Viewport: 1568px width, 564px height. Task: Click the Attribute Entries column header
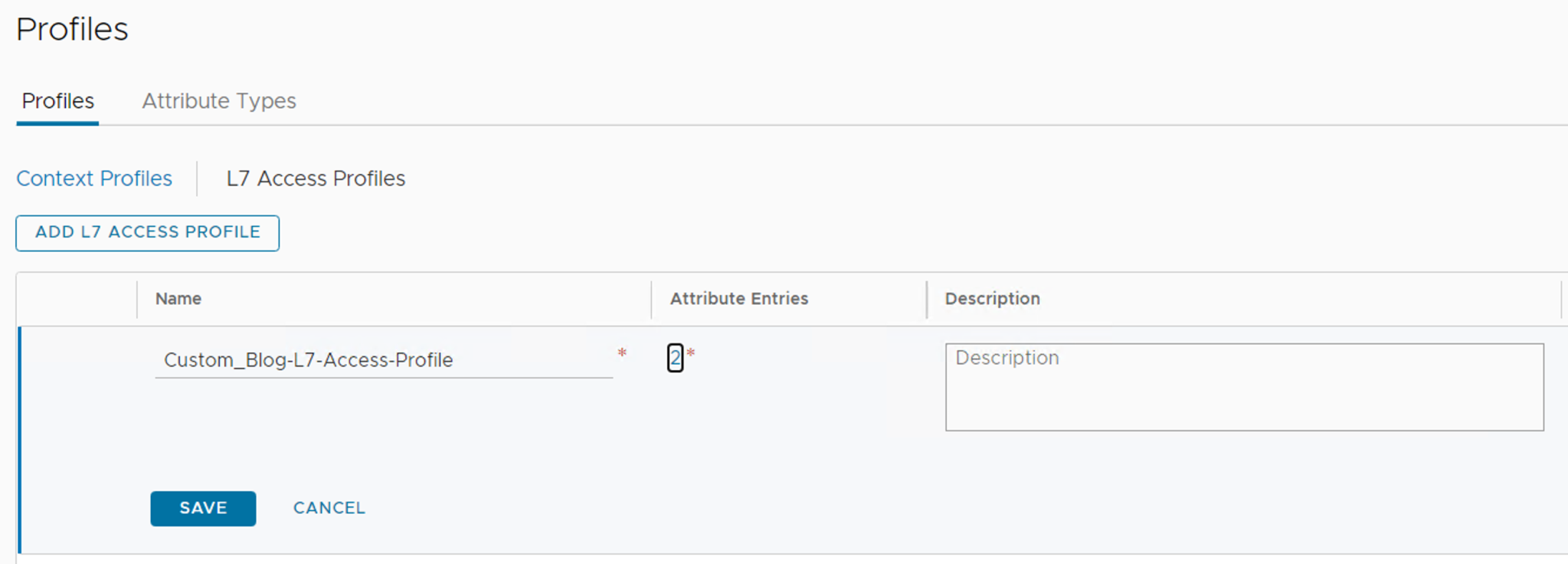[738, 299]
